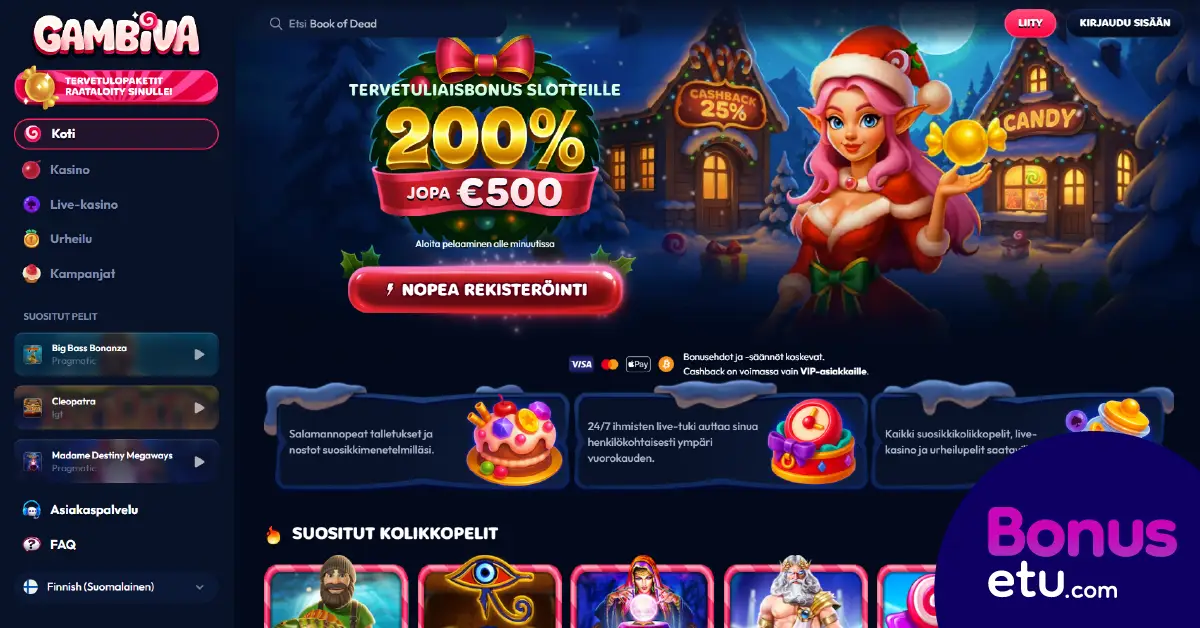Open the Tervetulopaketit welcome package banner
This screenshot has width=1200, height=628.
(x=117, y=86)
